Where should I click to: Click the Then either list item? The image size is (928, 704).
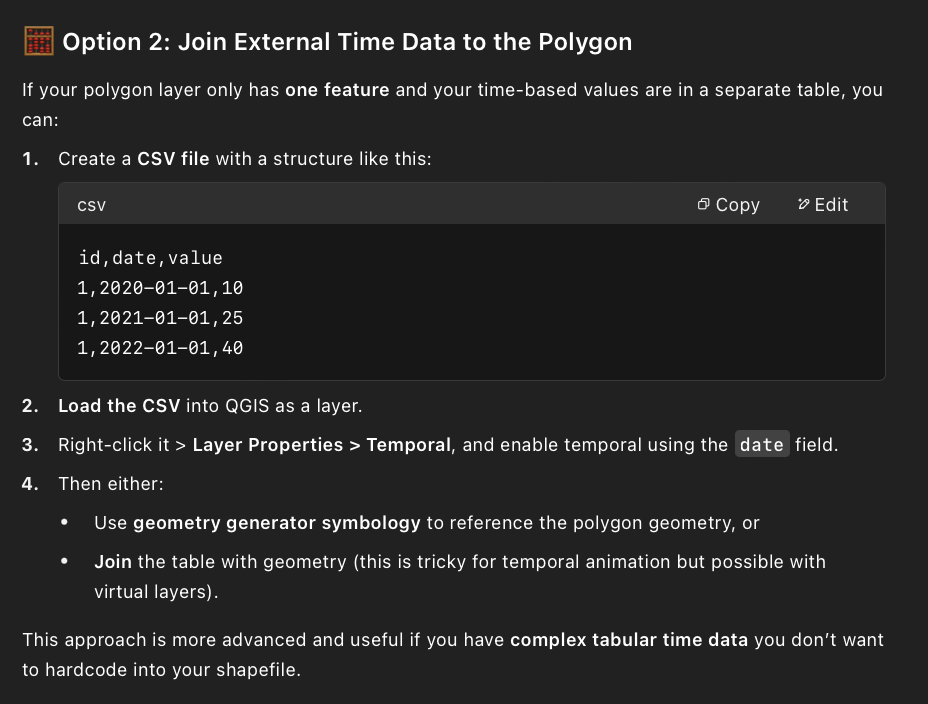coord(111,484)
